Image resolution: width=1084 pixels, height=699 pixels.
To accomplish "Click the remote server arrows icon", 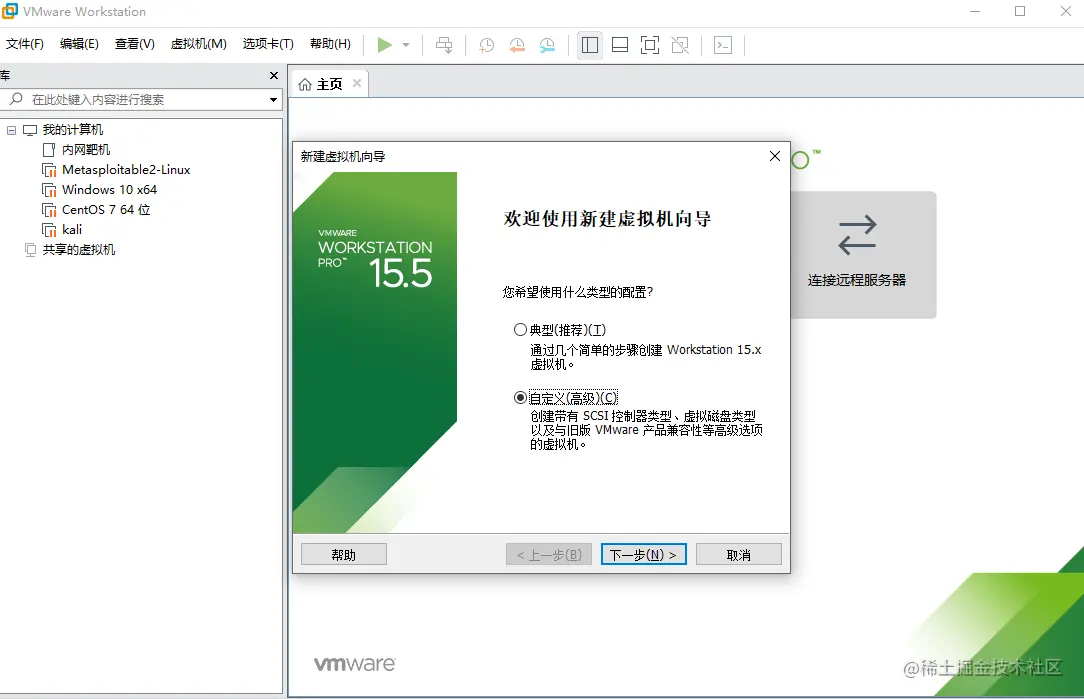I will coord(857,236).
